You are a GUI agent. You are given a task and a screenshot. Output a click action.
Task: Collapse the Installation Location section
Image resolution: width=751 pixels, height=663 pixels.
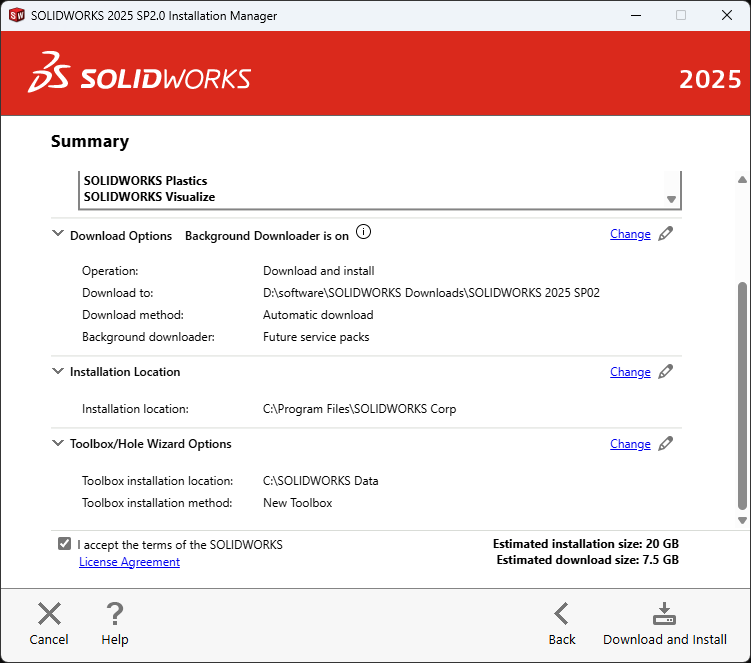click(x=57, y=371)
